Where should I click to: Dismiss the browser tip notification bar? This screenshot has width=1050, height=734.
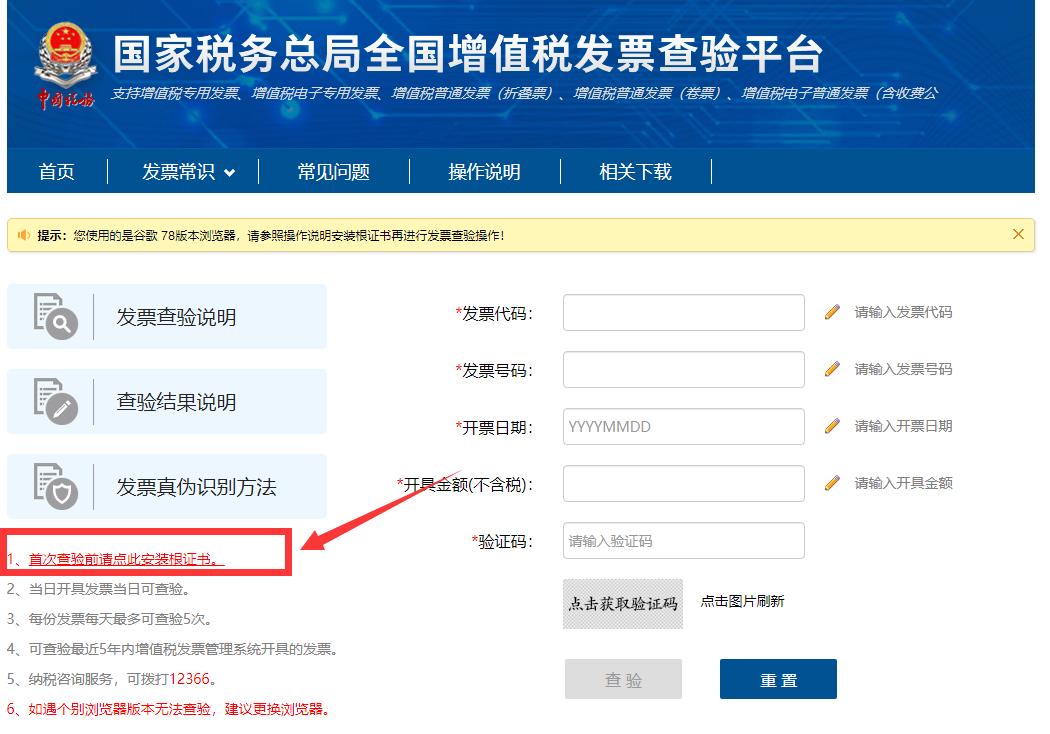tap(1018, 234)
